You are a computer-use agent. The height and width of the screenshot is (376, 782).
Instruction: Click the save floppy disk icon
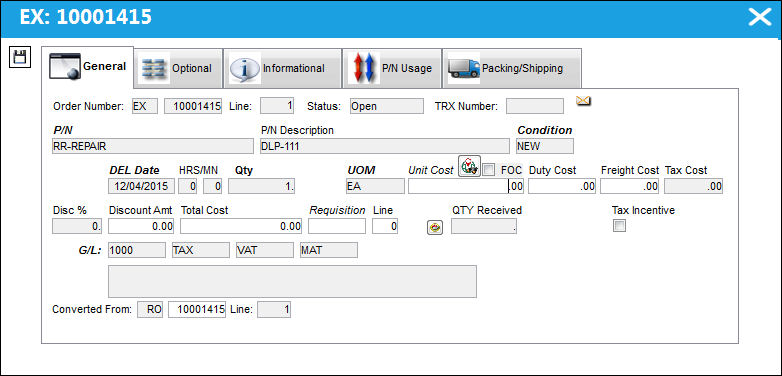[20, 57]
